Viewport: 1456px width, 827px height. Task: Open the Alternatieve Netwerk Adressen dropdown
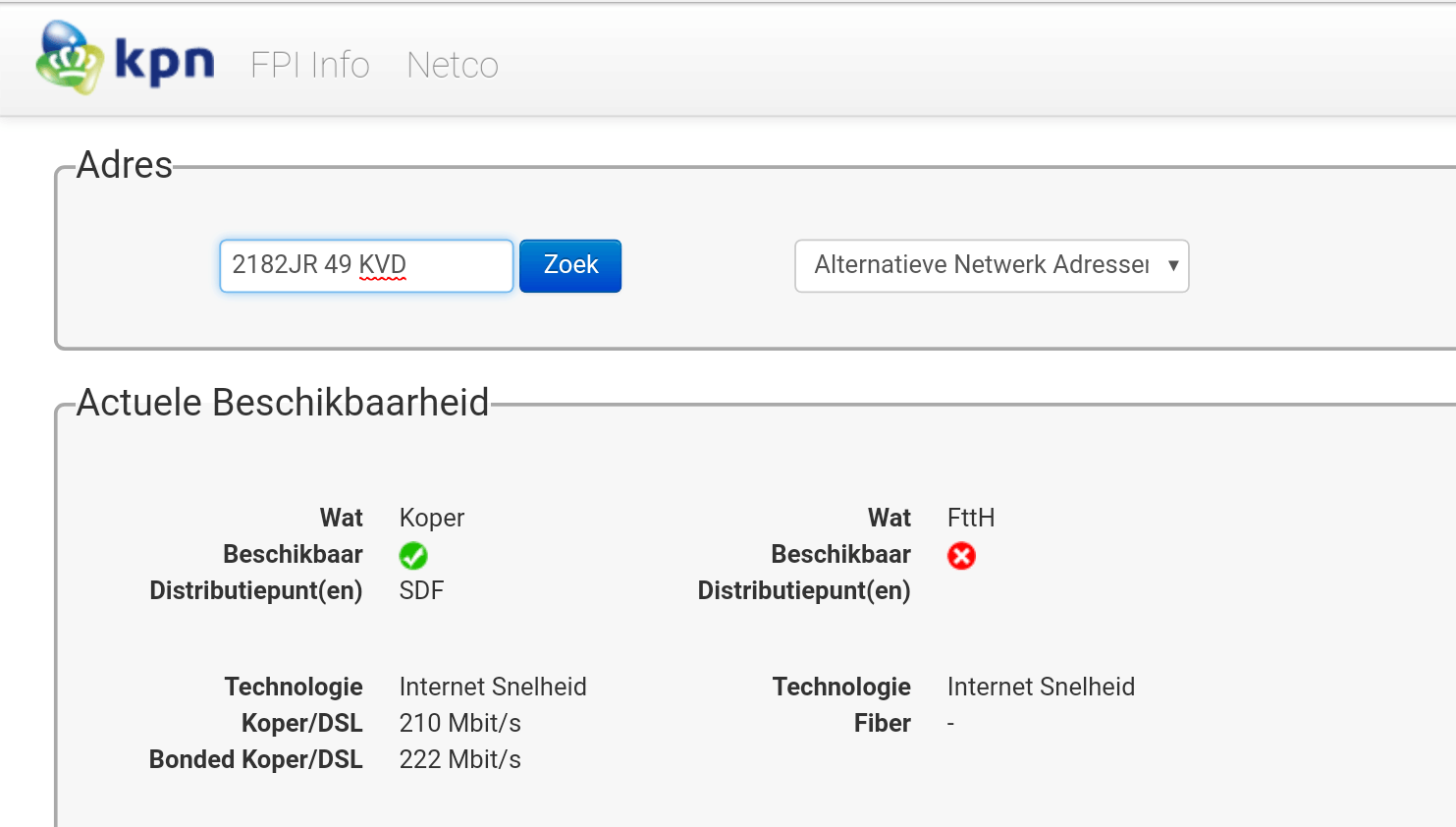[982, 265]
